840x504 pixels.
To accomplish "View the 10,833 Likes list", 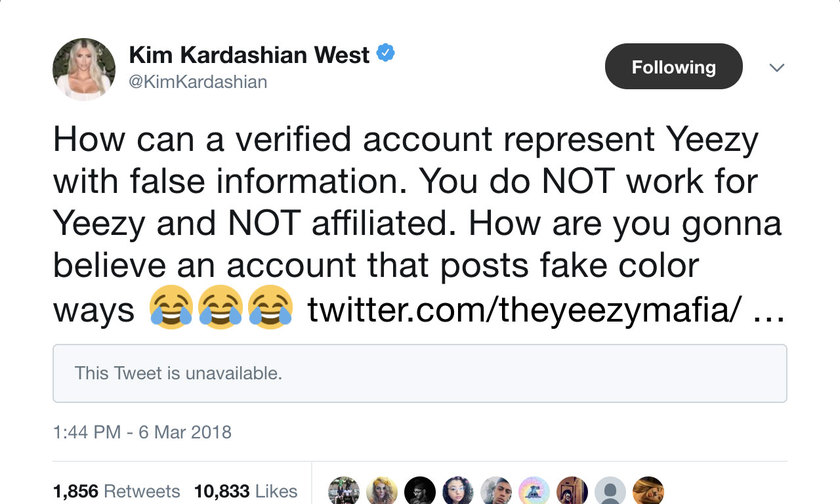I will coord(245,491).
